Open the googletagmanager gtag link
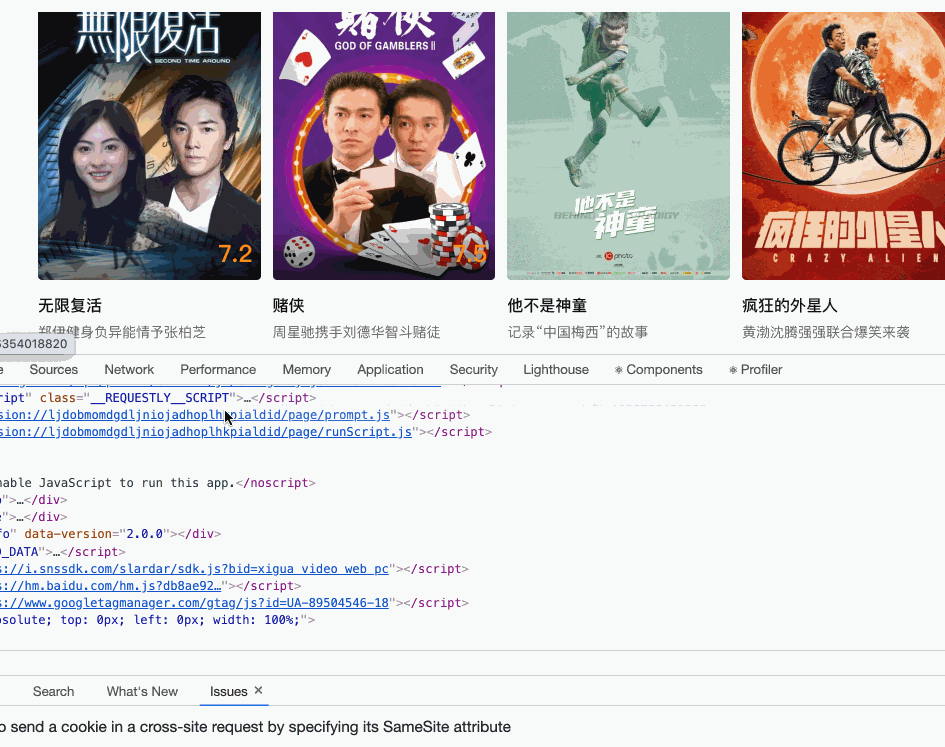The width and height of the screenshot is (945, 747). click(x=194, y=602)
